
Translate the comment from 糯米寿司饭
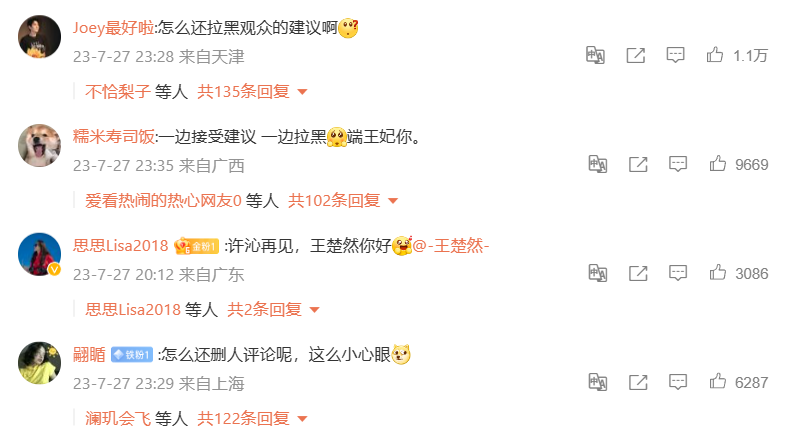pyautogui.click(x=598, y=164)
